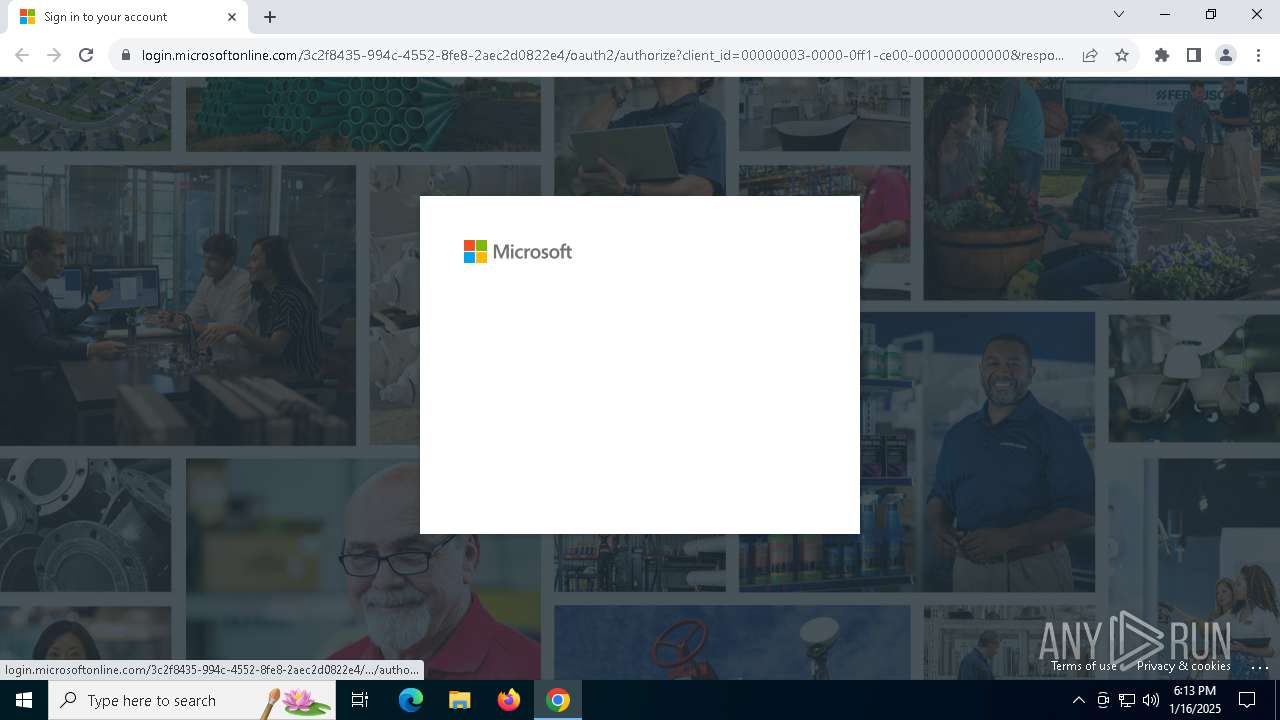Go back using the back arrow
1280x720 pixels.
22,55
